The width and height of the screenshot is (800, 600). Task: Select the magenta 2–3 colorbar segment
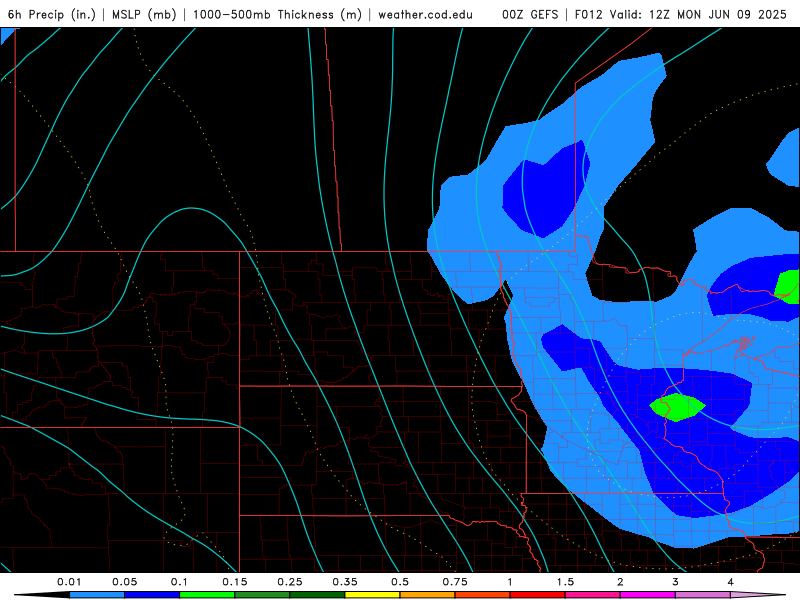(648, 595)
